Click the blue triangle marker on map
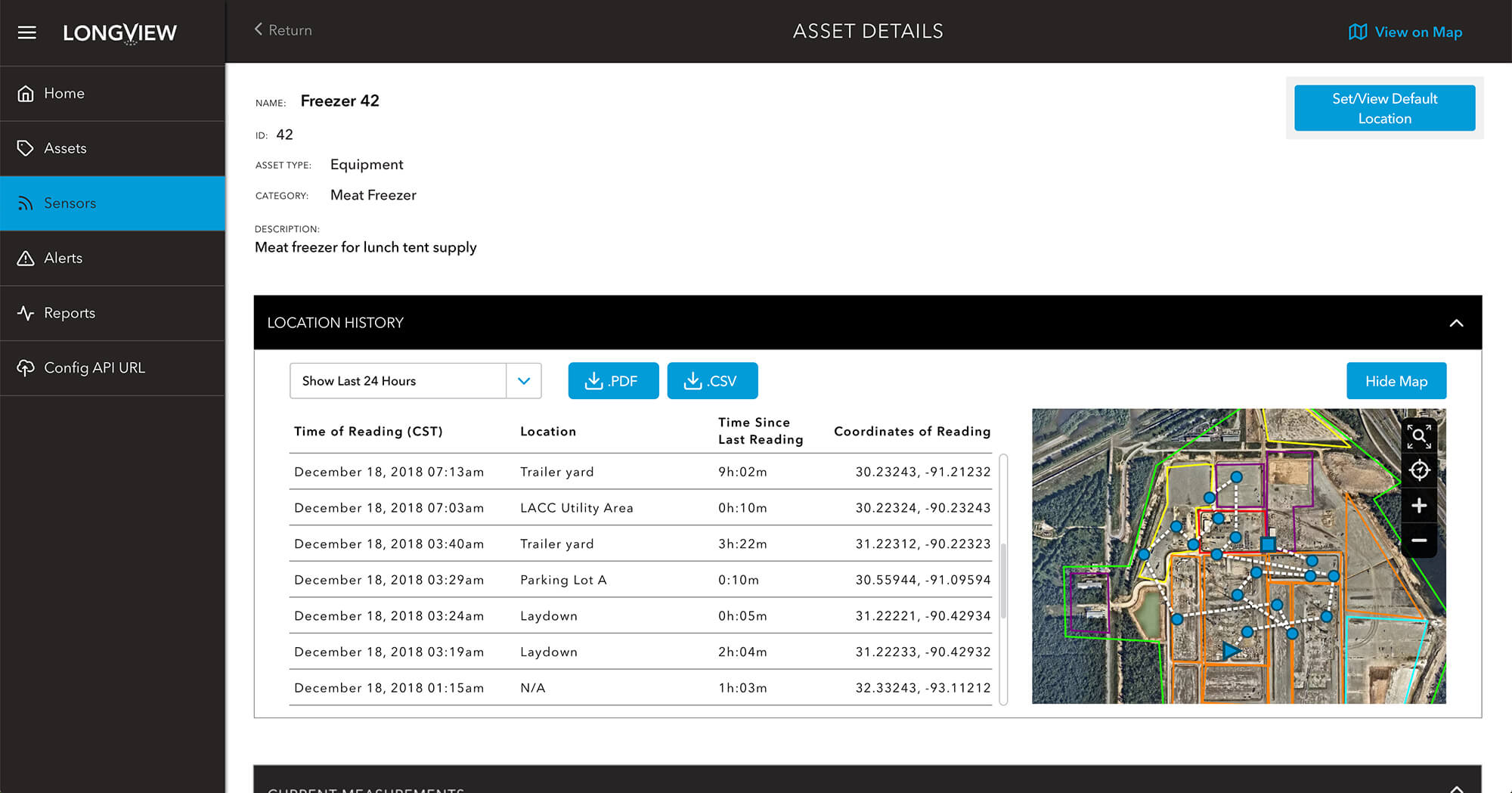 point(1231,650)
